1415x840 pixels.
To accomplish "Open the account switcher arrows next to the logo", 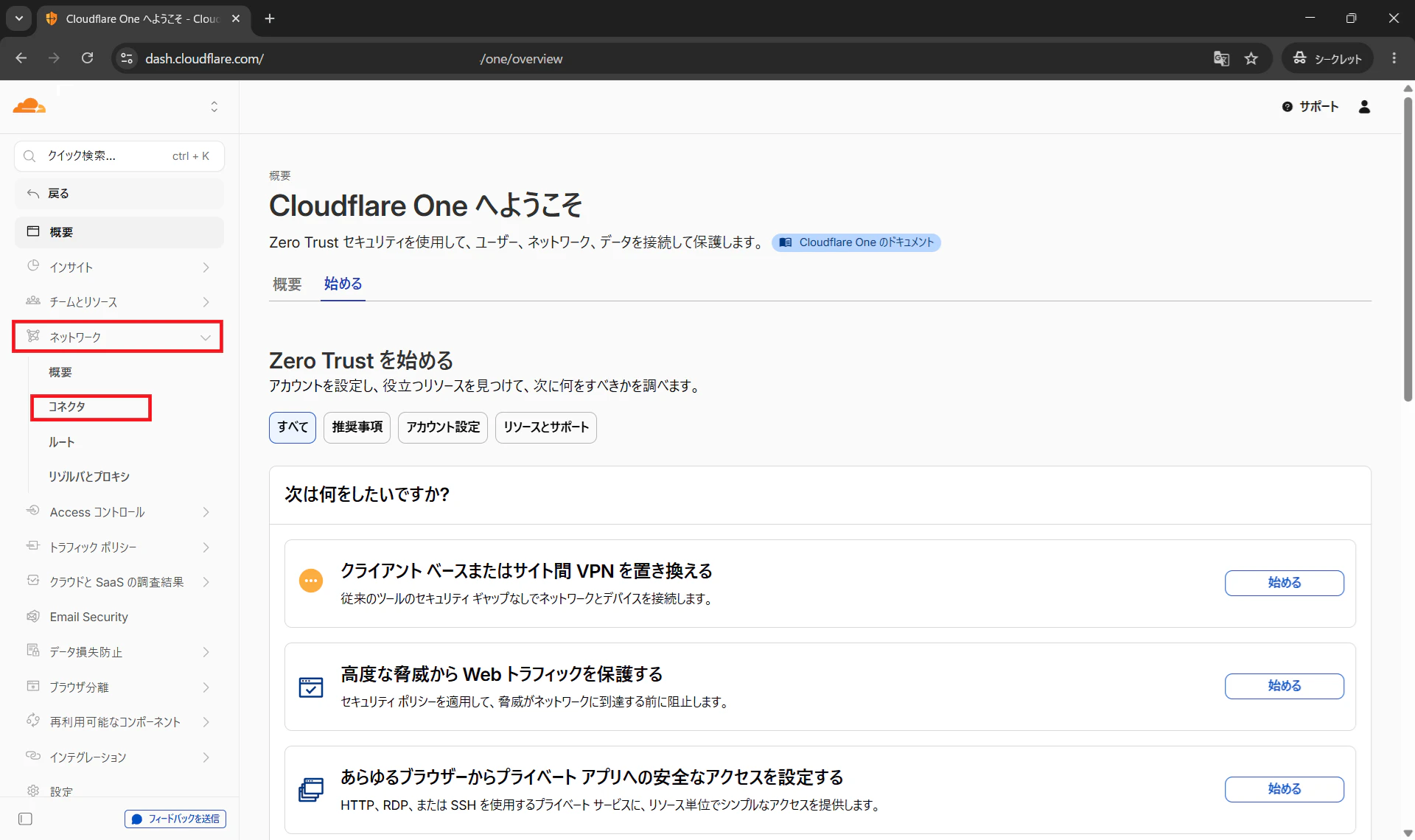I will (x=214, y=107).
